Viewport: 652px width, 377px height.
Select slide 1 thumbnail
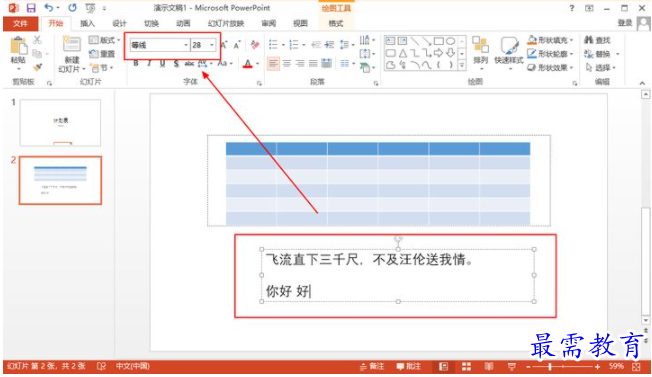pos(60,122)
